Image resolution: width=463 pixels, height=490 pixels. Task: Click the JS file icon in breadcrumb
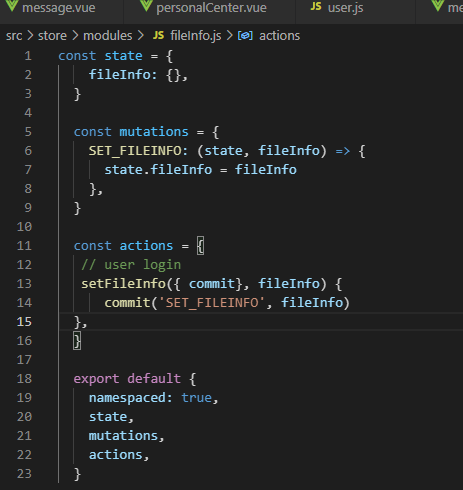[x=158, y=35]
